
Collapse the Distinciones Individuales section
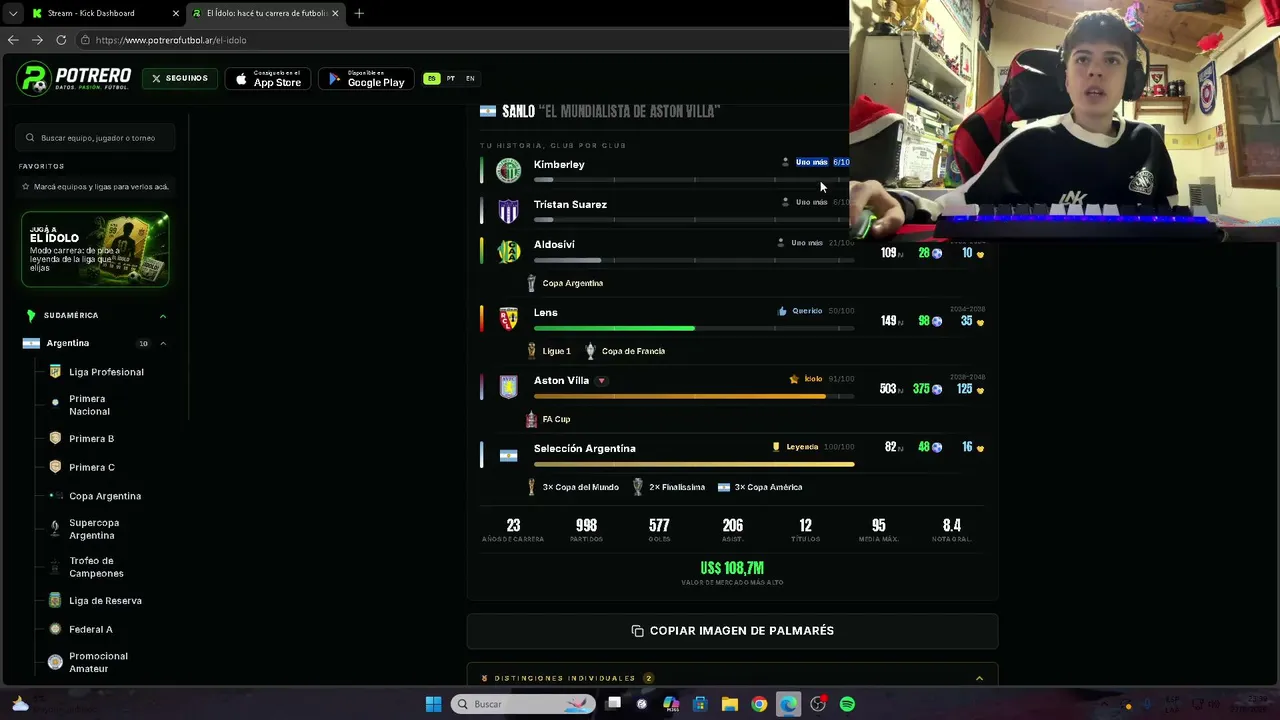click(979, 678)
